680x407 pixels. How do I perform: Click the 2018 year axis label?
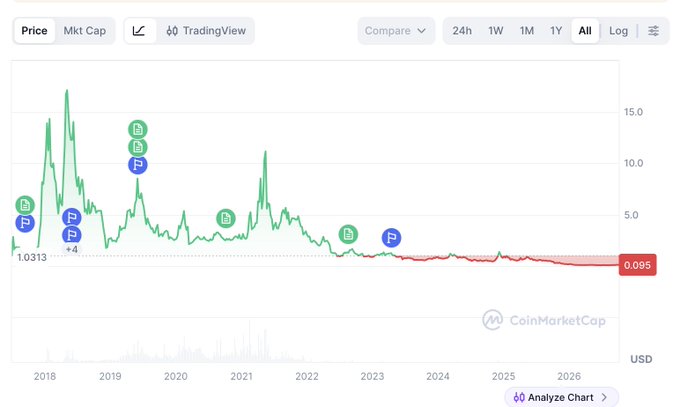coord(45,376)
